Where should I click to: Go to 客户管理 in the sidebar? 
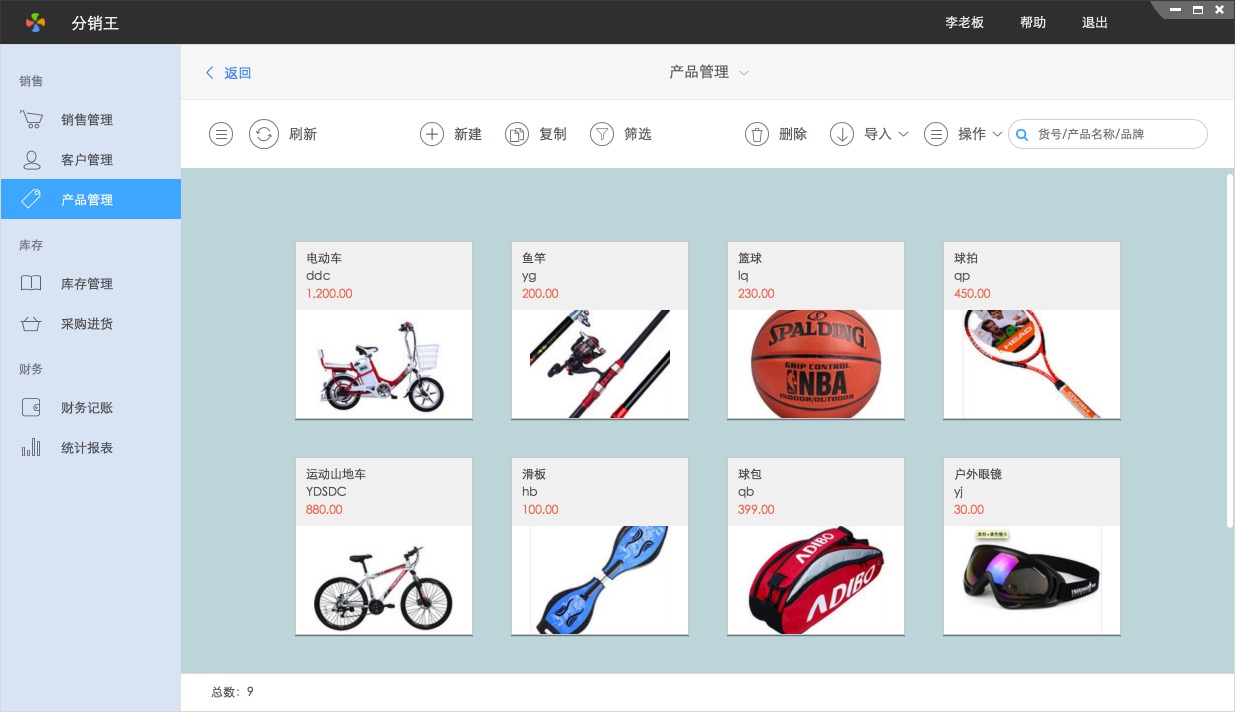(x=86, y=160)
